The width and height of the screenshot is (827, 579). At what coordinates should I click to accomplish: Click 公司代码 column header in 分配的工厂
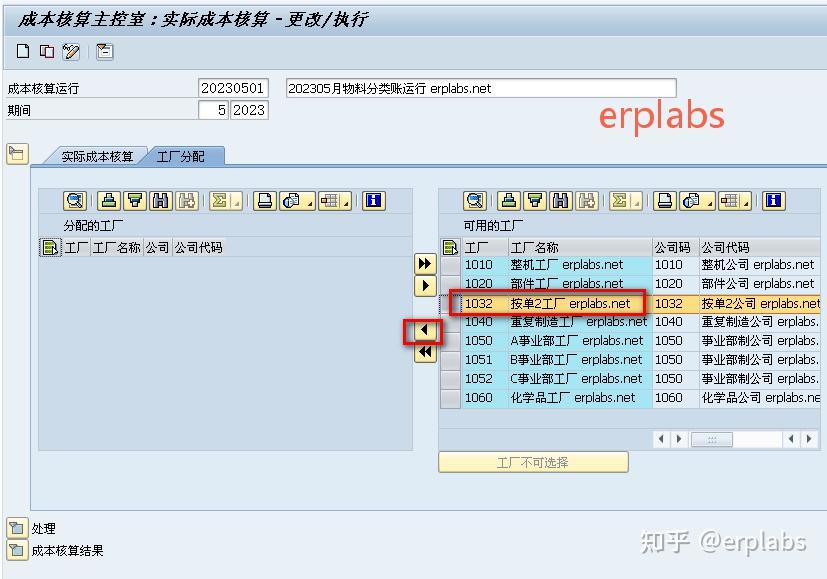(198, 247)
